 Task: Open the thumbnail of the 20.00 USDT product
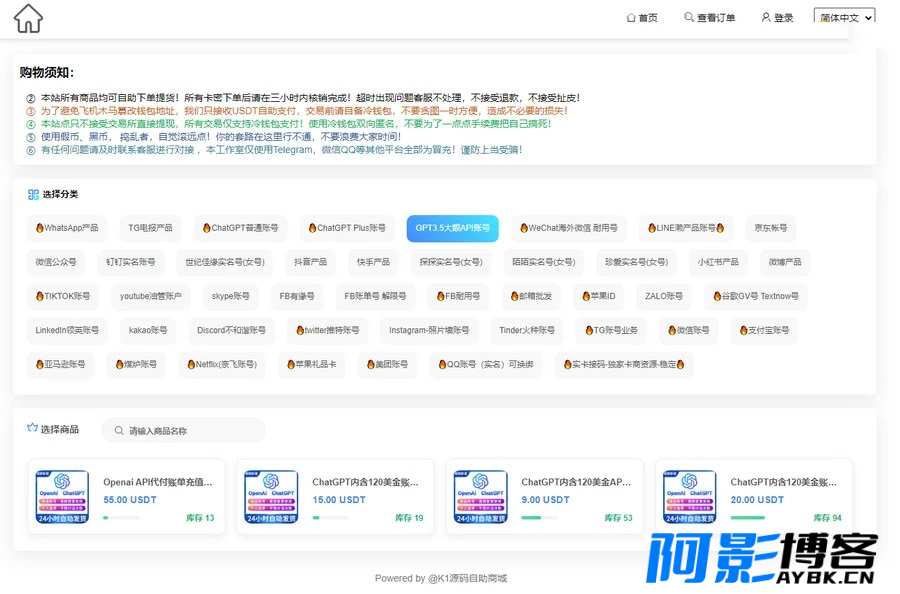click(689, 496)
